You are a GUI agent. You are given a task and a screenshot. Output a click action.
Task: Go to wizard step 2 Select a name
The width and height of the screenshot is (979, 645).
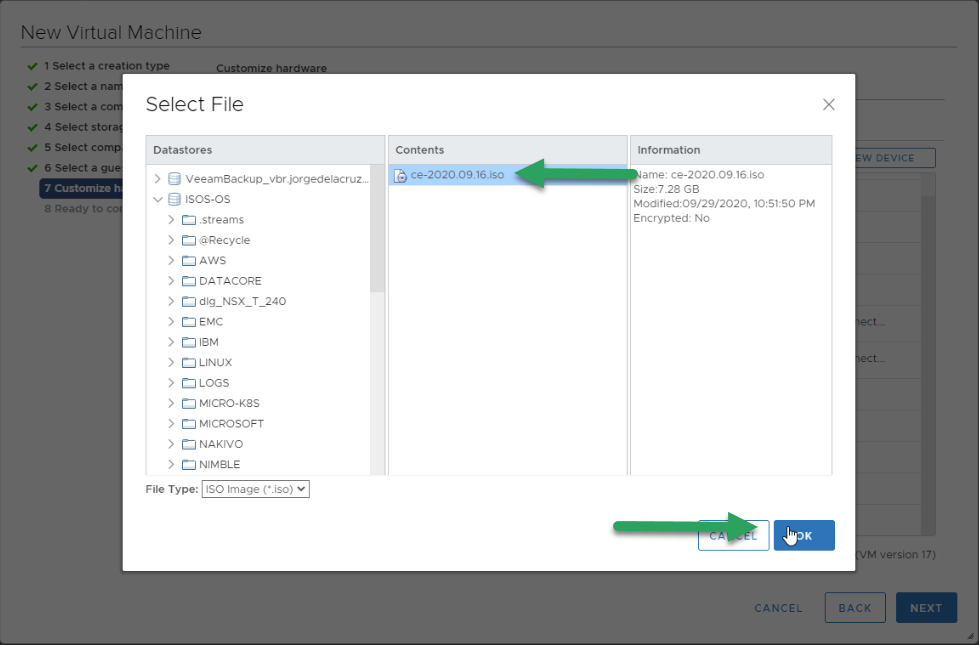point(83,86)
